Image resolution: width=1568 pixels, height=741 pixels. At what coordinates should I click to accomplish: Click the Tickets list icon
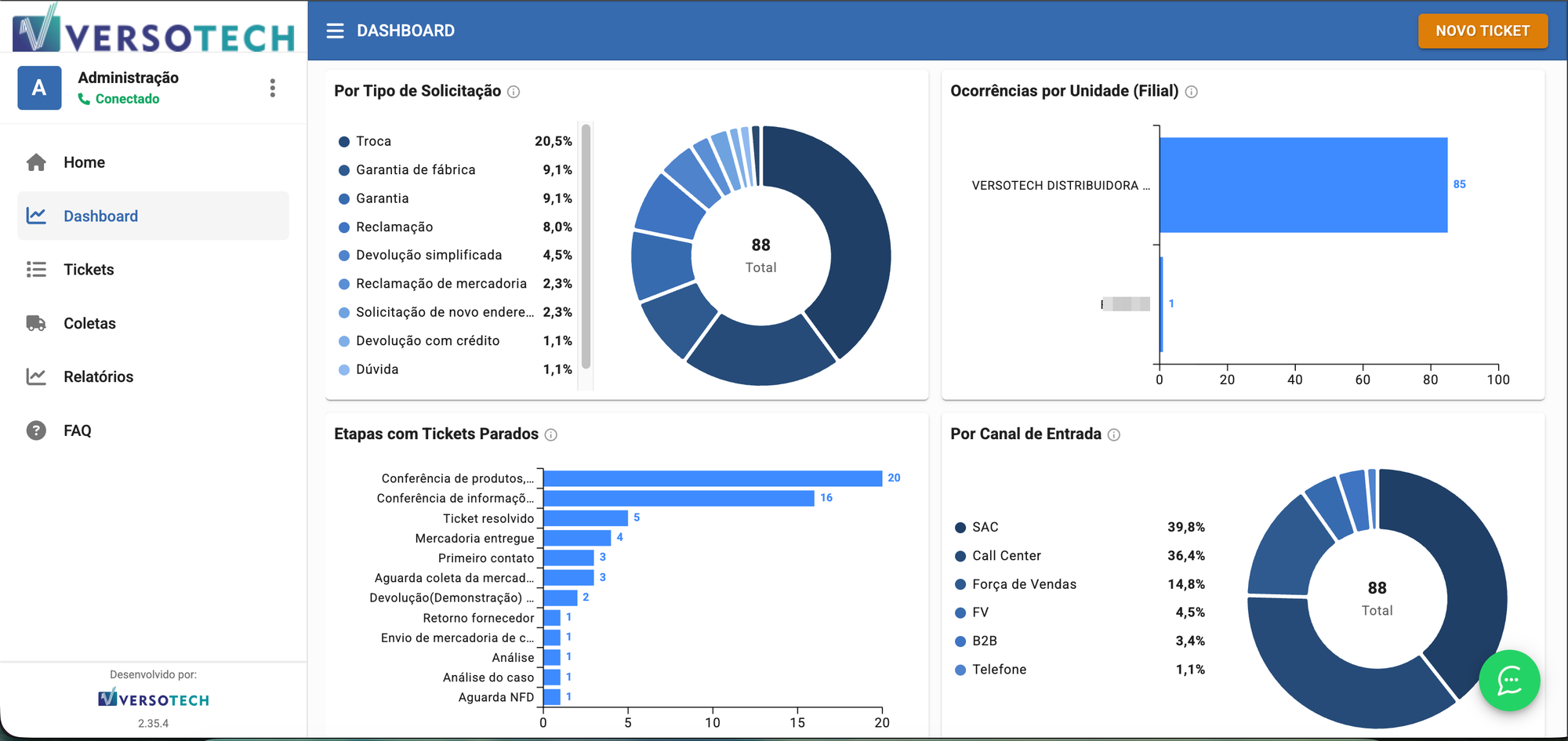tap(36, 270)
